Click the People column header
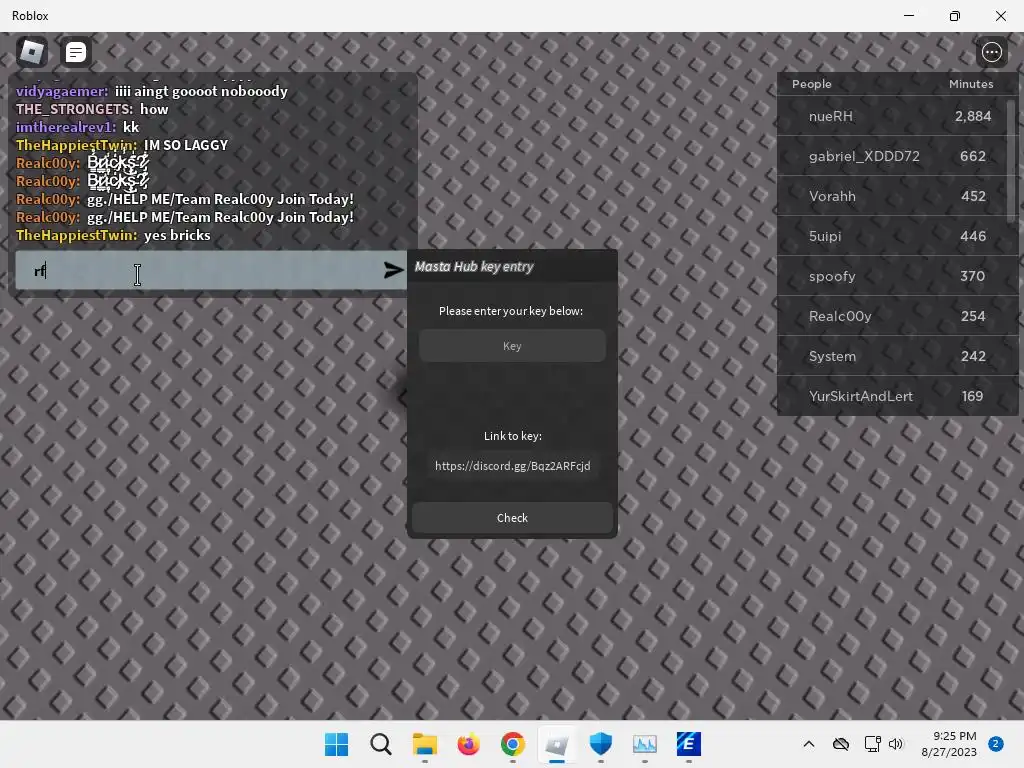The width and height of the screenshot is (1024, 768). click(811, 84)
